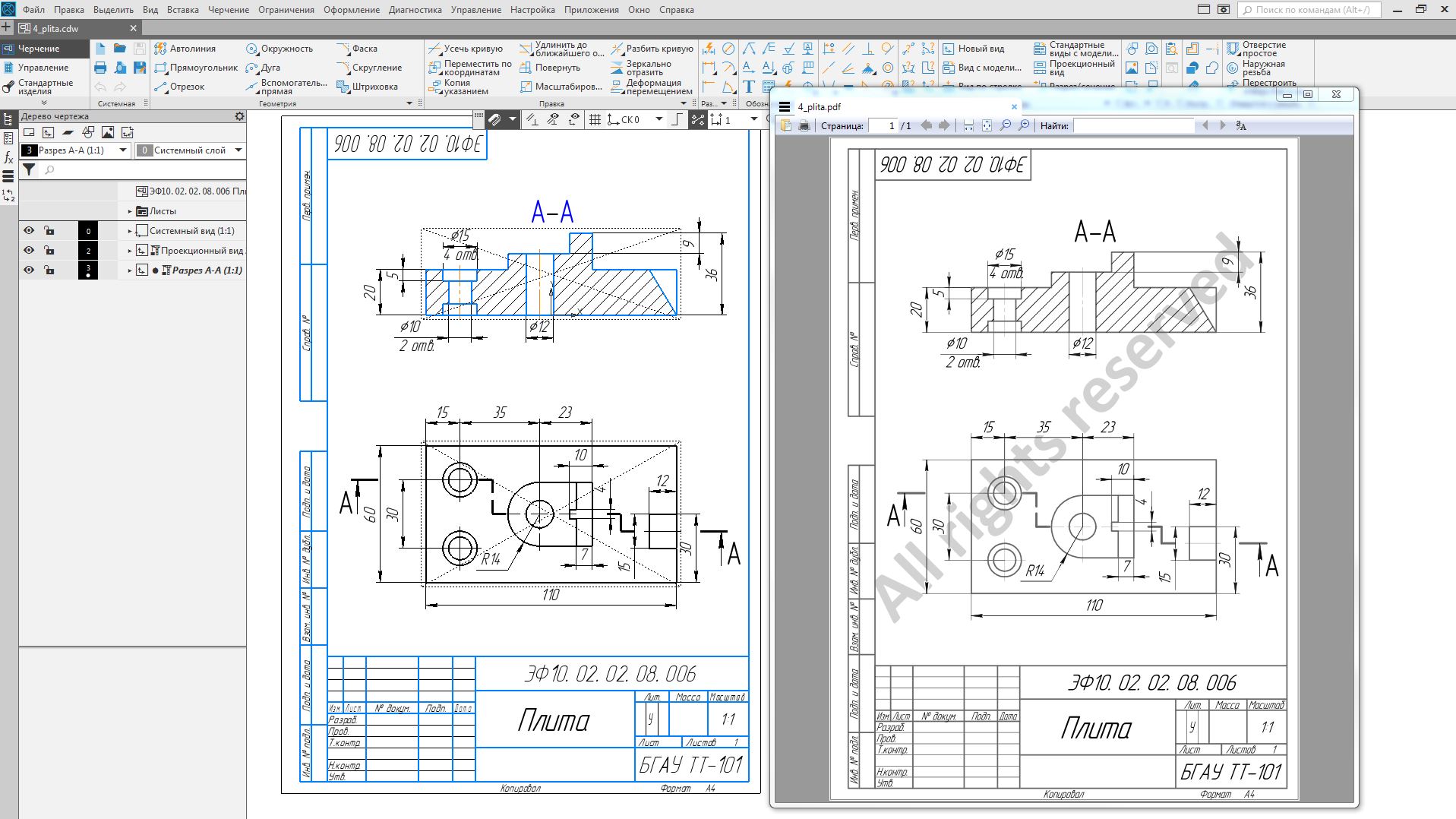Open the Ограничения menu

tap(286, 10)
